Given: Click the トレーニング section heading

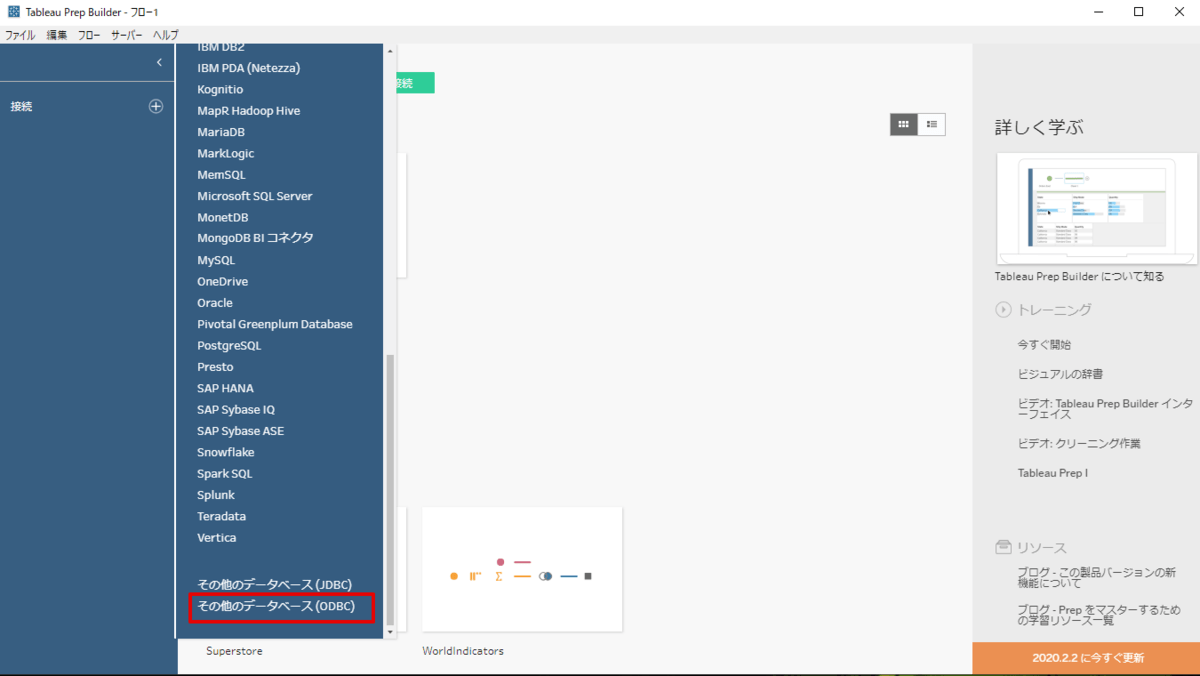Looking at the screenshot, I should click(x=1054, y=310).
